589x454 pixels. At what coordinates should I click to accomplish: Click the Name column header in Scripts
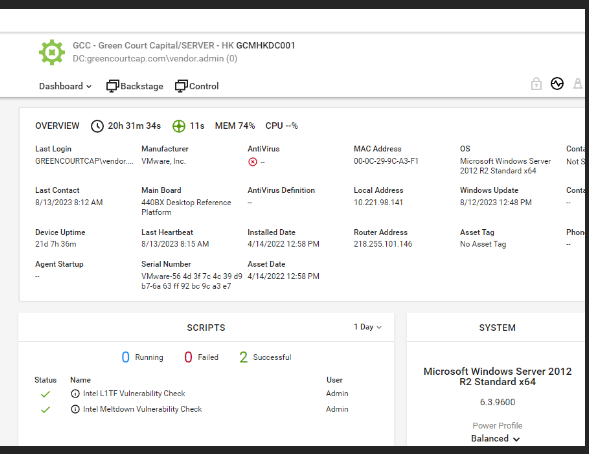(x=80, y=380)
